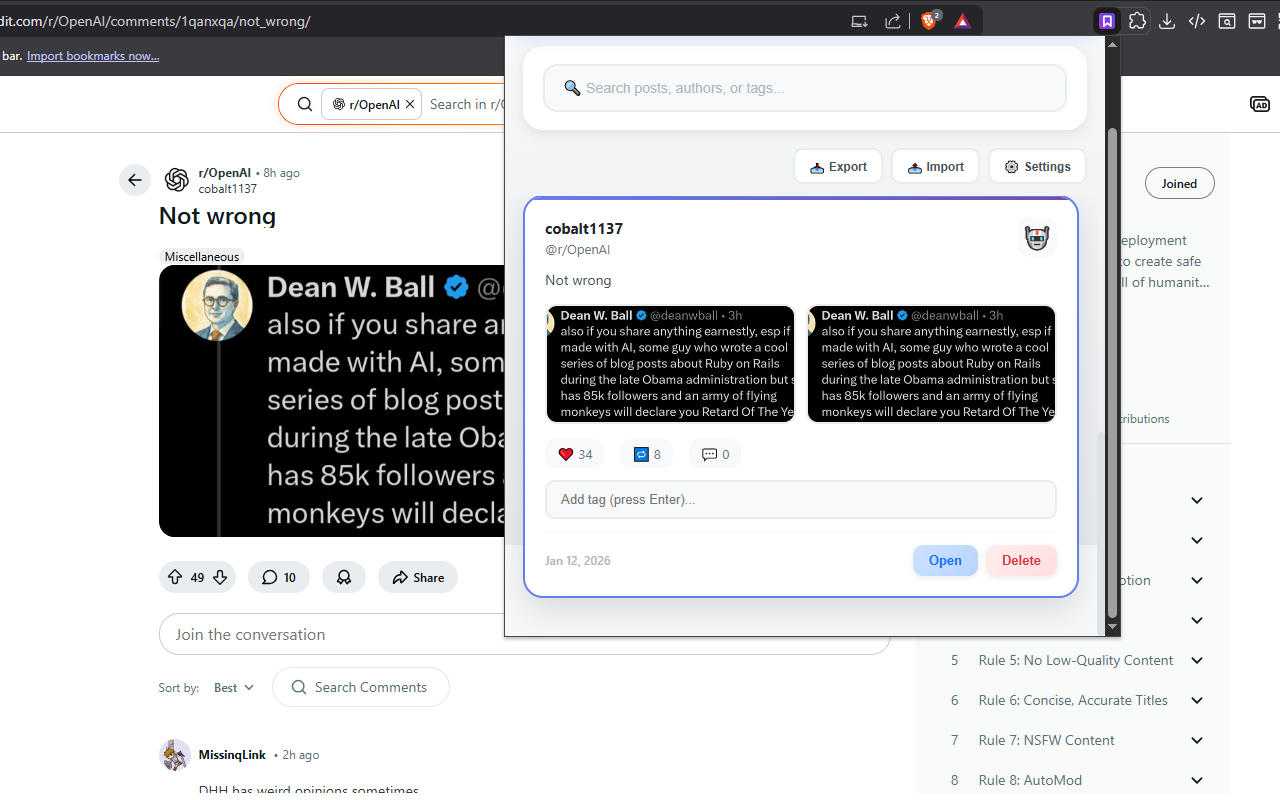Click the popup scrollbar down arrow
The width and height of the screenshot is (1280, 800).
click(1112, 627)
